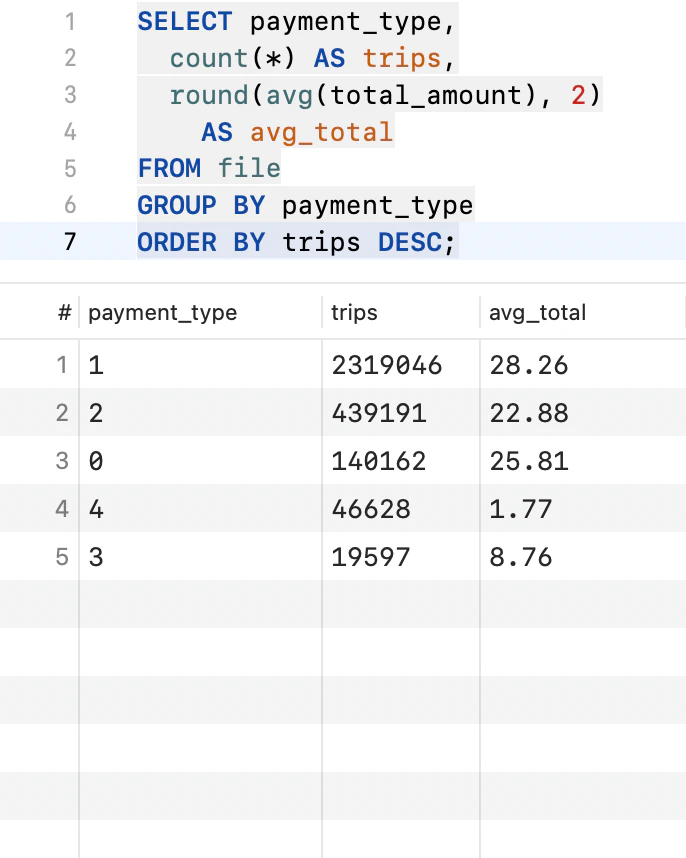Select avg_total cell 25.81
Image resolution: width=686 pixels, height=858 pixels.
coord(583,461)
